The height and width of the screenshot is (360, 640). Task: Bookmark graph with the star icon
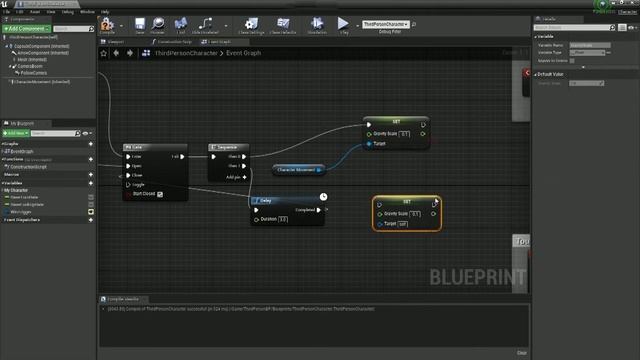104,53
